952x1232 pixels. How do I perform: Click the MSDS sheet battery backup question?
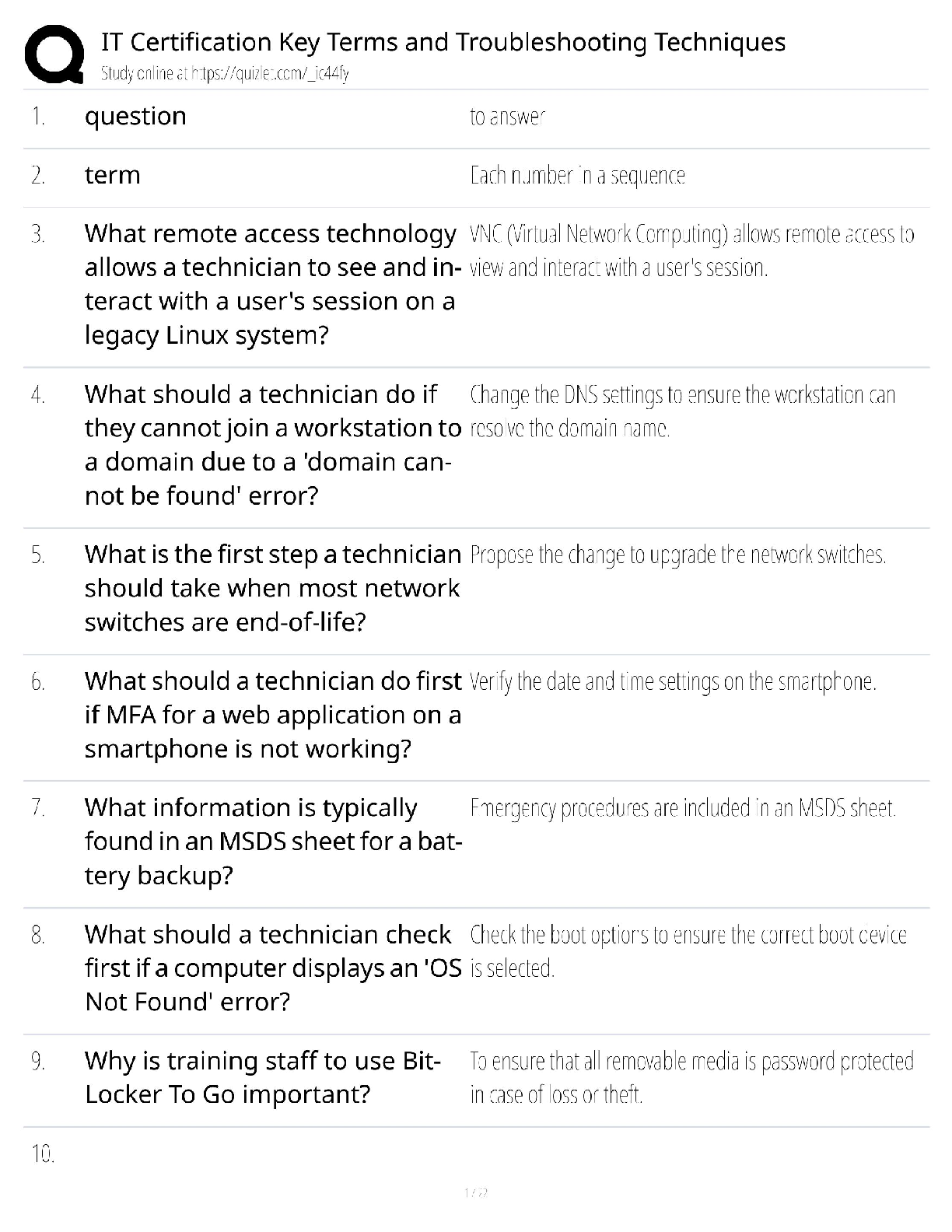point(272,842)
